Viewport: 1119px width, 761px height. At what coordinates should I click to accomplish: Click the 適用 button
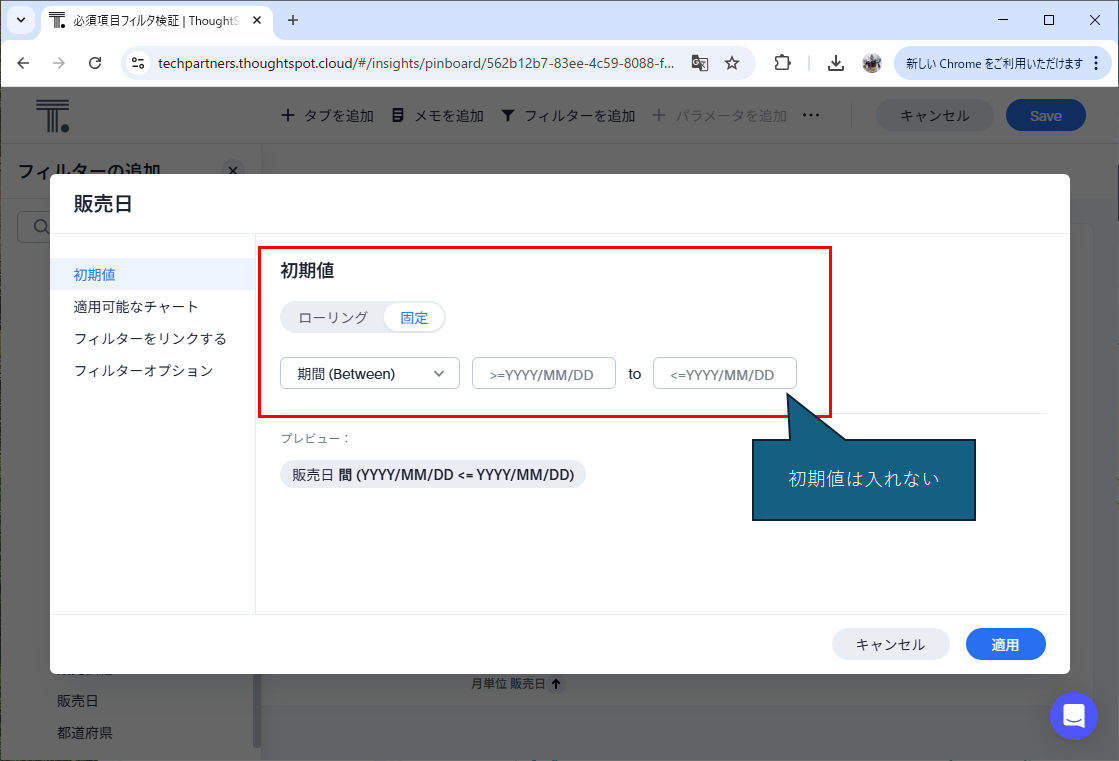pyautogui.click(x=1005, y=645)
